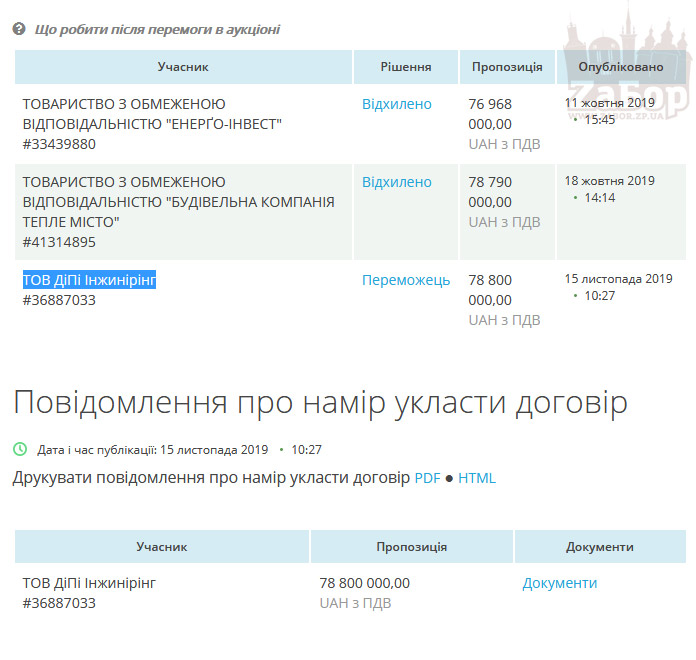This screenshot has width=696, height=660.
Task: Click the top table 'Пропозиція' column header
Action: [507, 67]
